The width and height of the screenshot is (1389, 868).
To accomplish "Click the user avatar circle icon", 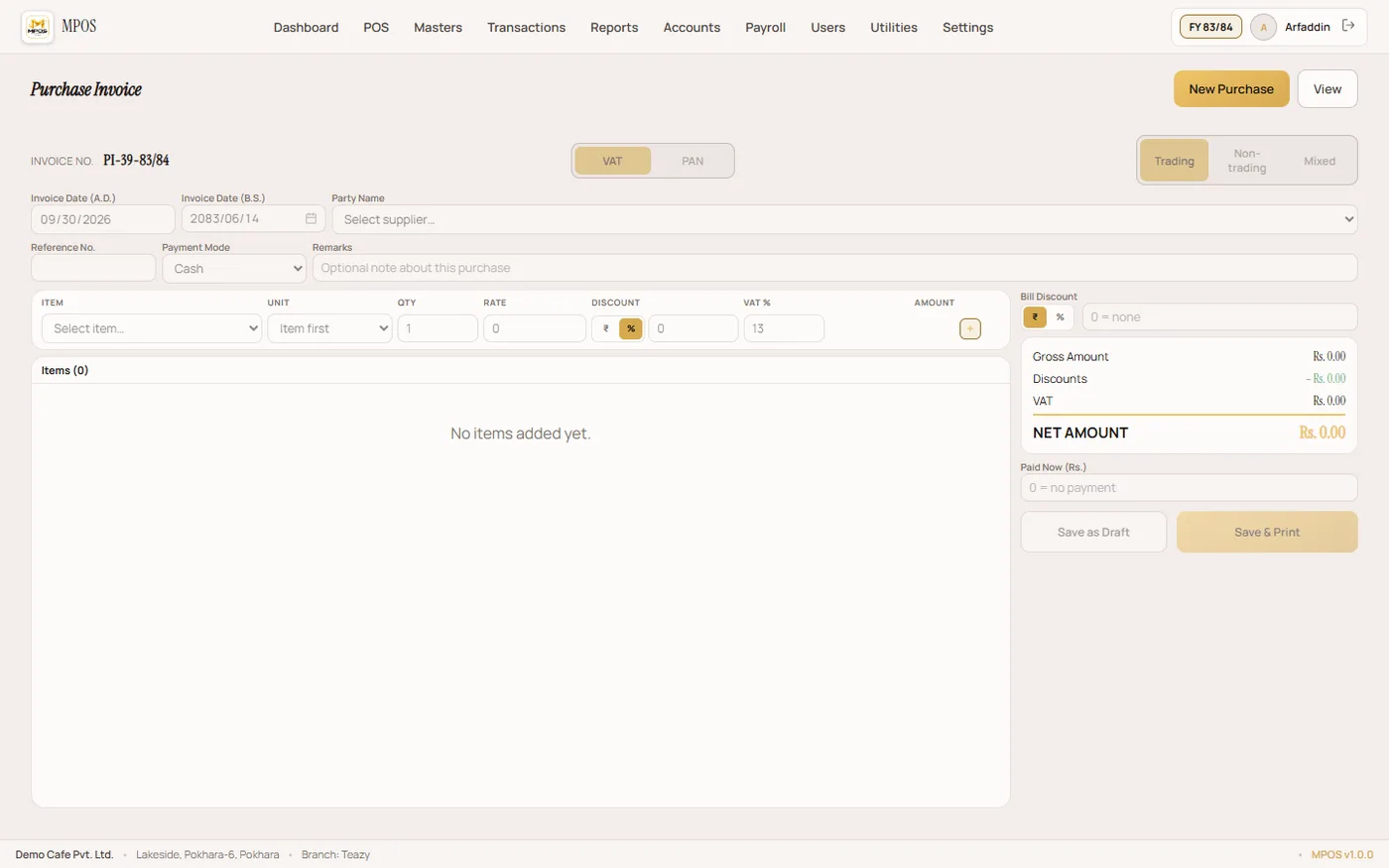I will tap(1263, 27).
